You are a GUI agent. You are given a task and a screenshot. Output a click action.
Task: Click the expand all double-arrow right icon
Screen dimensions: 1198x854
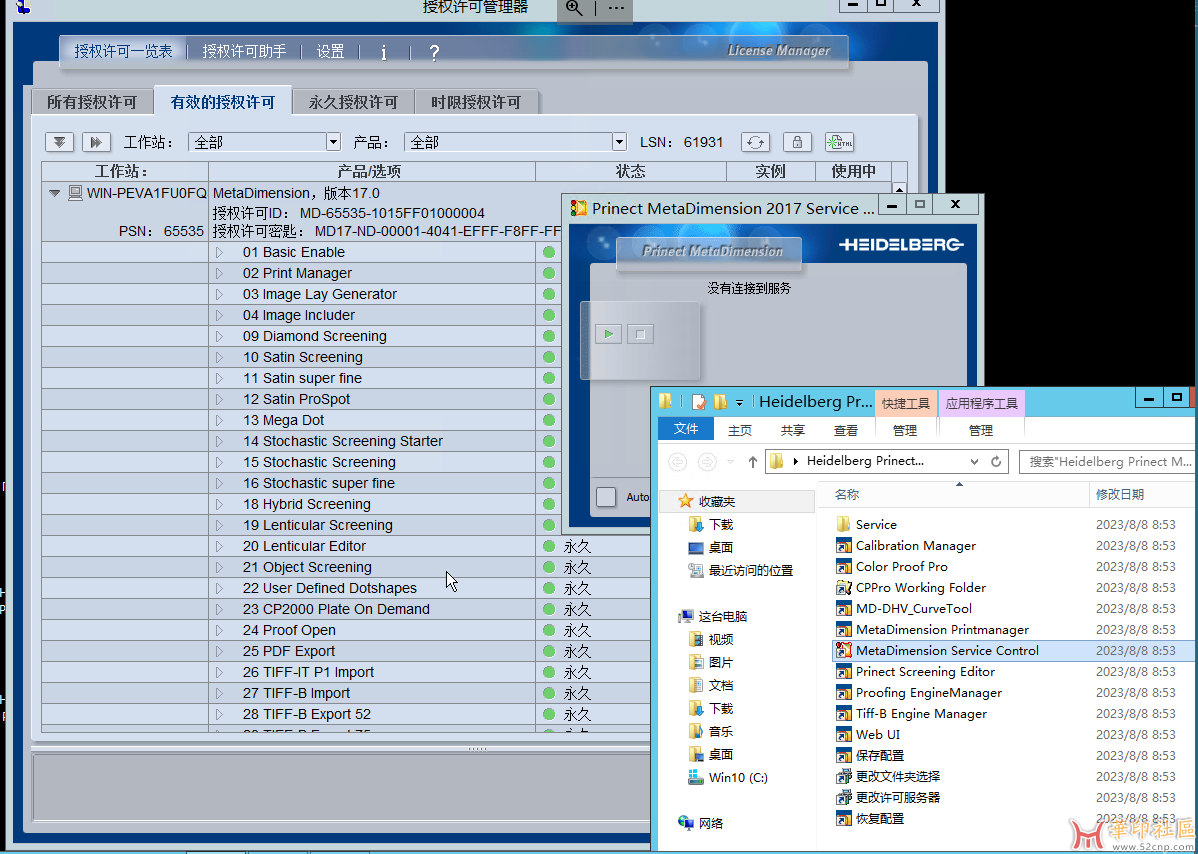click(x=96, y=143)
